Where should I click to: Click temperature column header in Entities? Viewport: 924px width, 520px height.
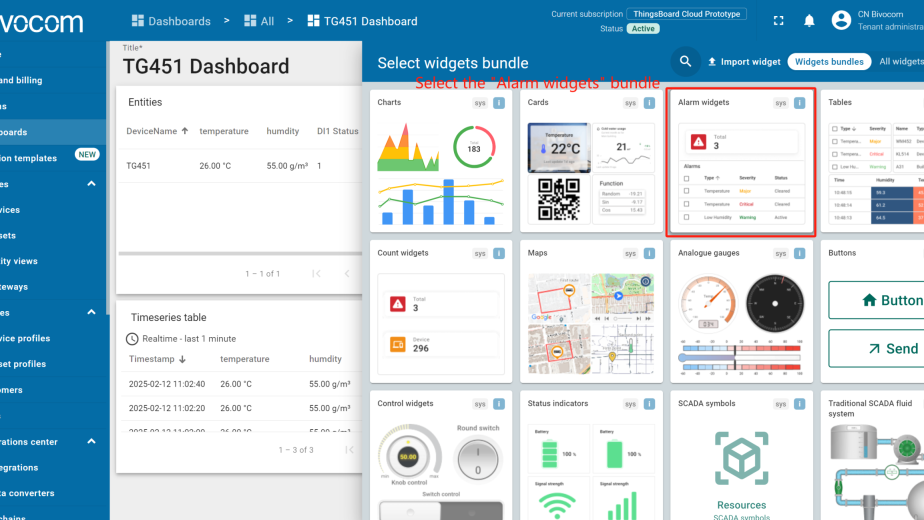tap(223, 131)
